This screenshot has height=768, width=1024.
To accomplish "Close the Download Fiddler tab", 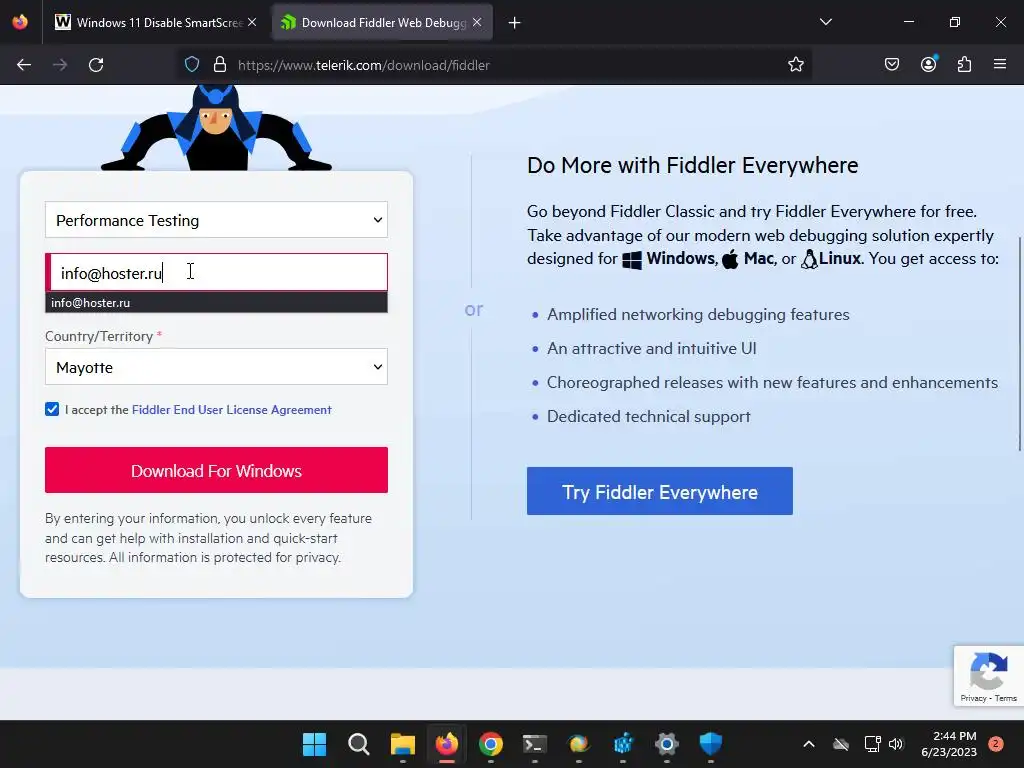I will (477, 22).
